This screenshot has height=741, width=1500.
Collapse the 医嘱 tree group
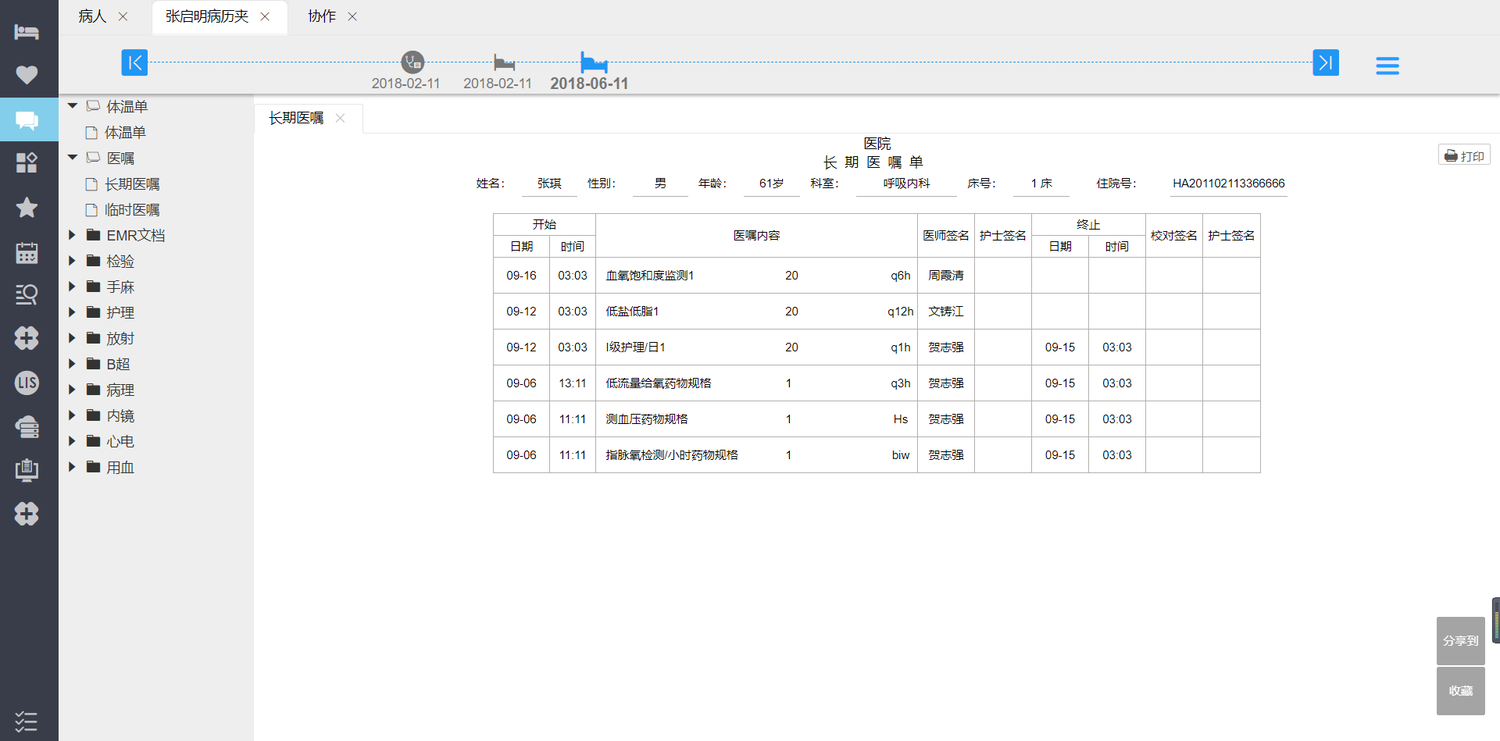pyautogui.click(x=72, y=157)
